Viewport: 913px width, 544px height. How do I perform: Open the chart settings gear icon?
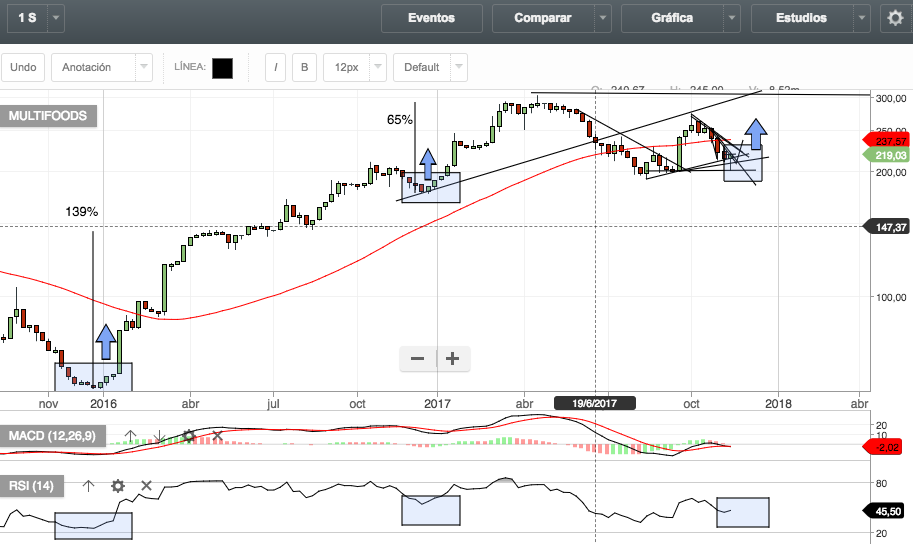894,18
